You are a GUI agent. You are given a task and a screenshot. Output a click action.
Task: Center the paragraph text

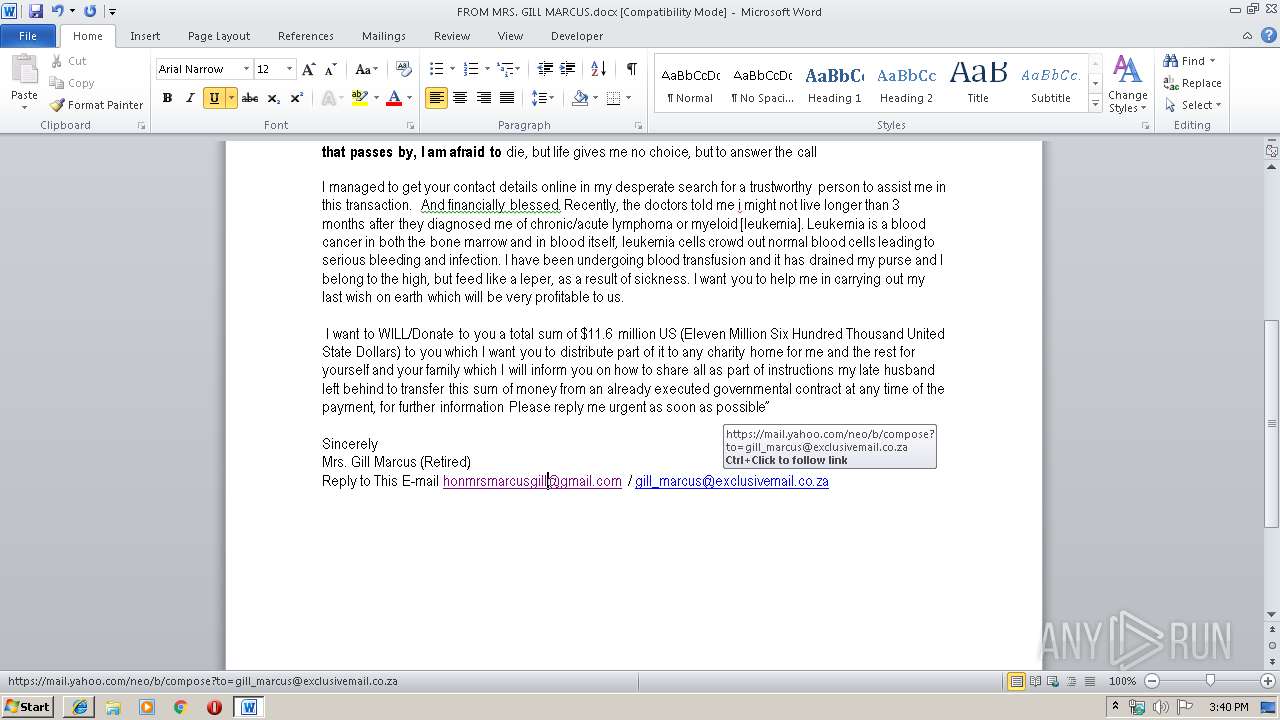coord(460,98)
